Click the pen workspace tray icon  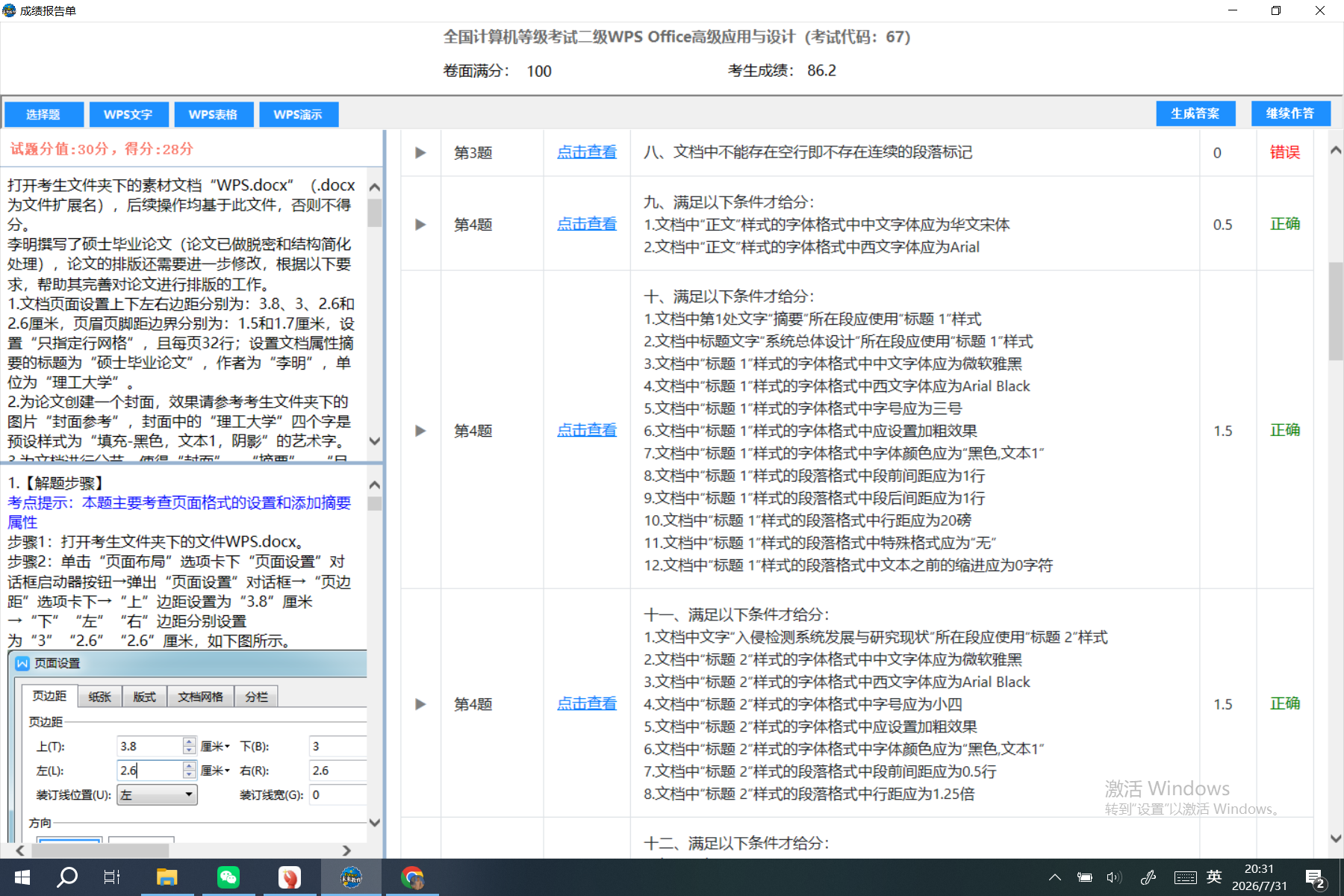click(1148, 877)
